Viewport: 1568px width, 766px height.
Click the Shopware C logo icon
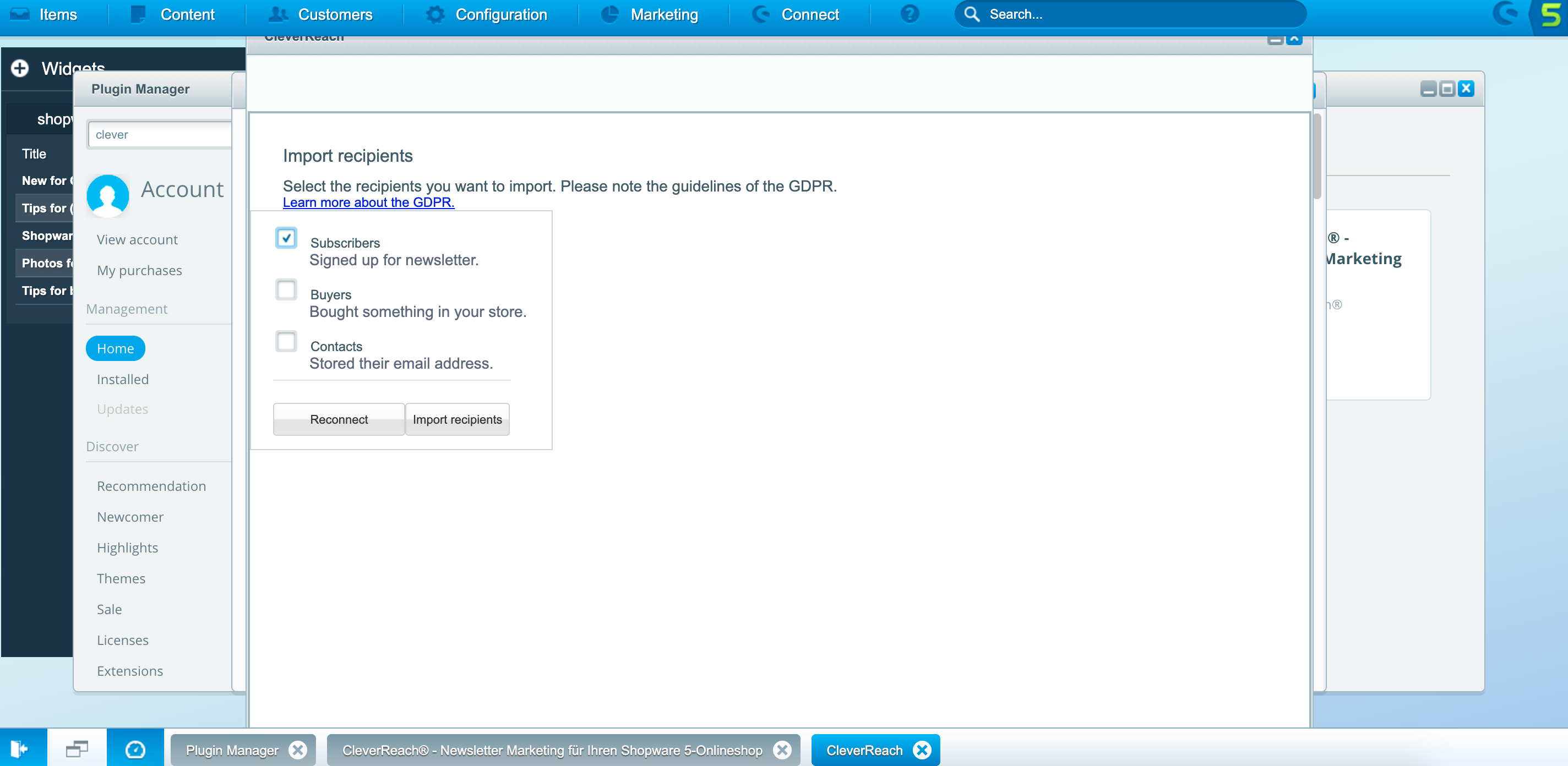coord(1505,13)
